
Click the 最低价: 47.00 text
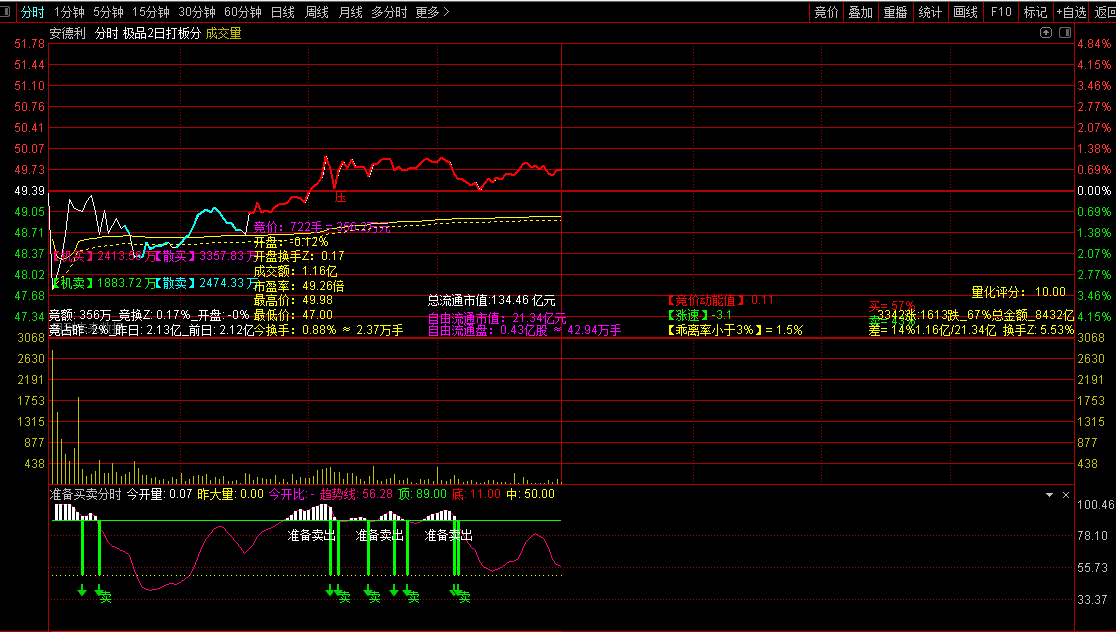click(293, 315)
